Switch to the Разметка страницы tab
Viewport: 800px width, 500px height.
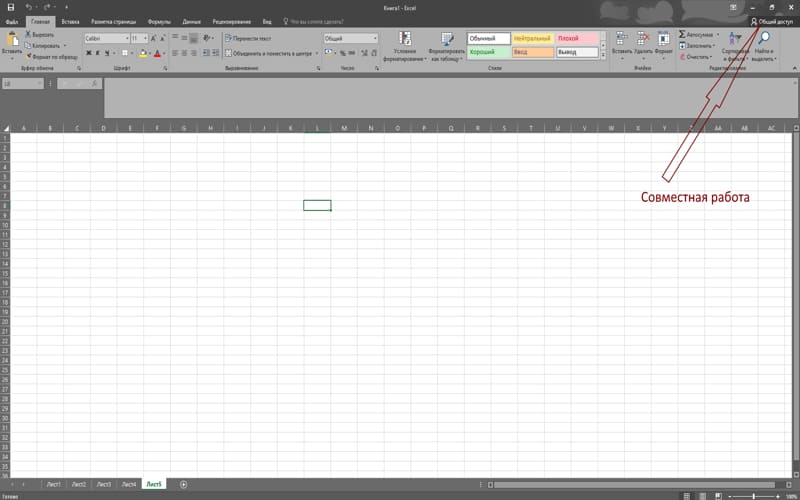pyautogui.click(x=113, y=22)
